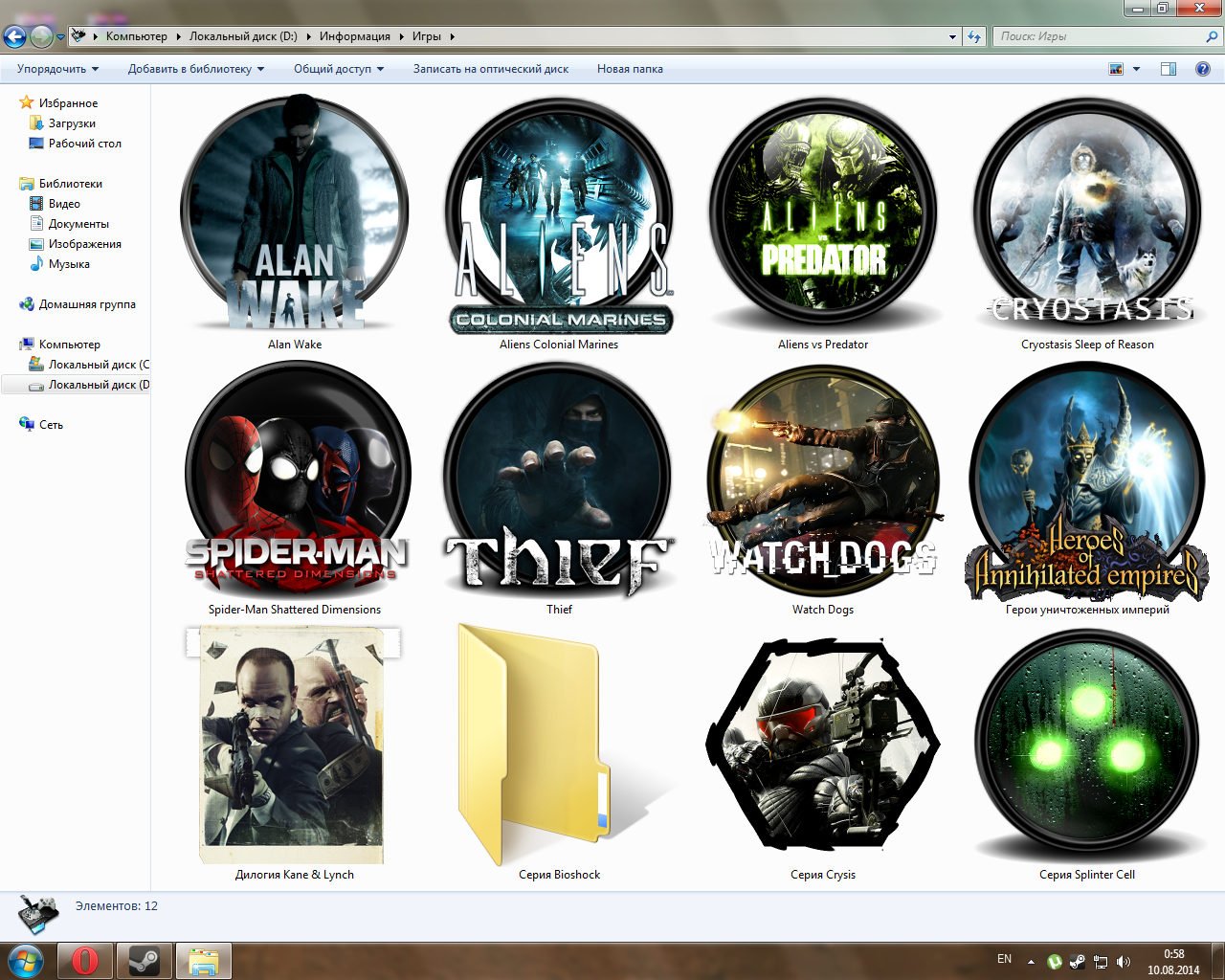Click the network icon in system tray
The width and height of the screenshot is (1225, 980).
click(x=1101, y=961)
